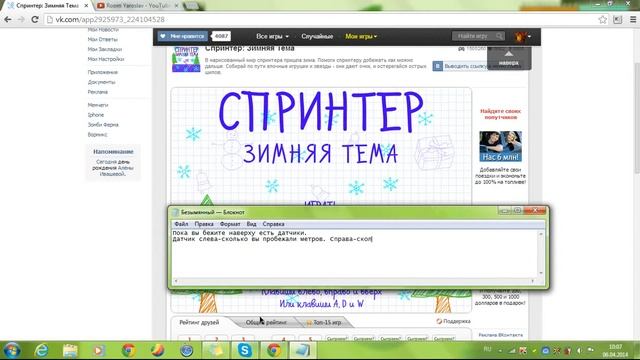Switch to Notepad via taskbar icon
This screenshot has height=360, width=640.
302,350
